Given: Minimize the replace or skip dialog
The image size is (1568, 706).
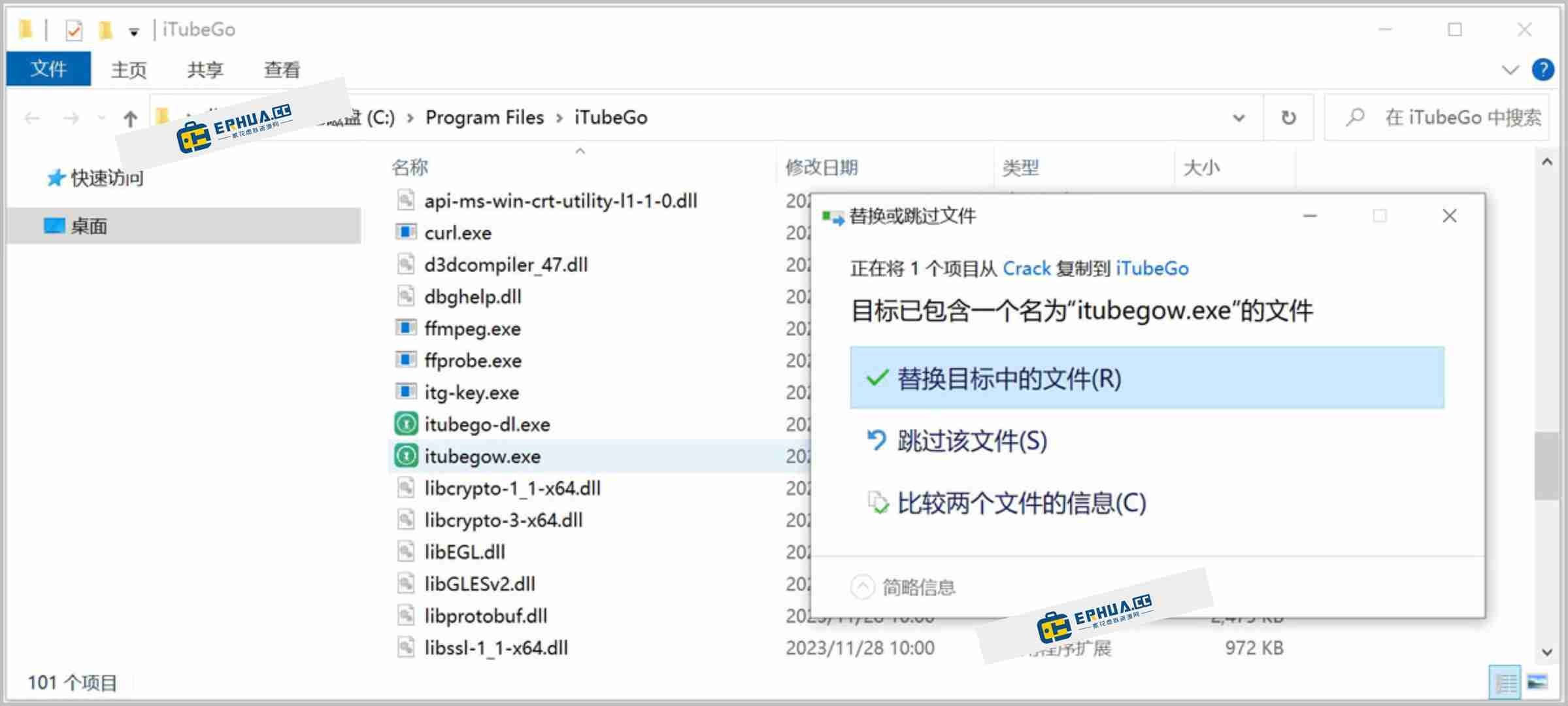Looking at the screenshot, I should (x=1310, y=216).
